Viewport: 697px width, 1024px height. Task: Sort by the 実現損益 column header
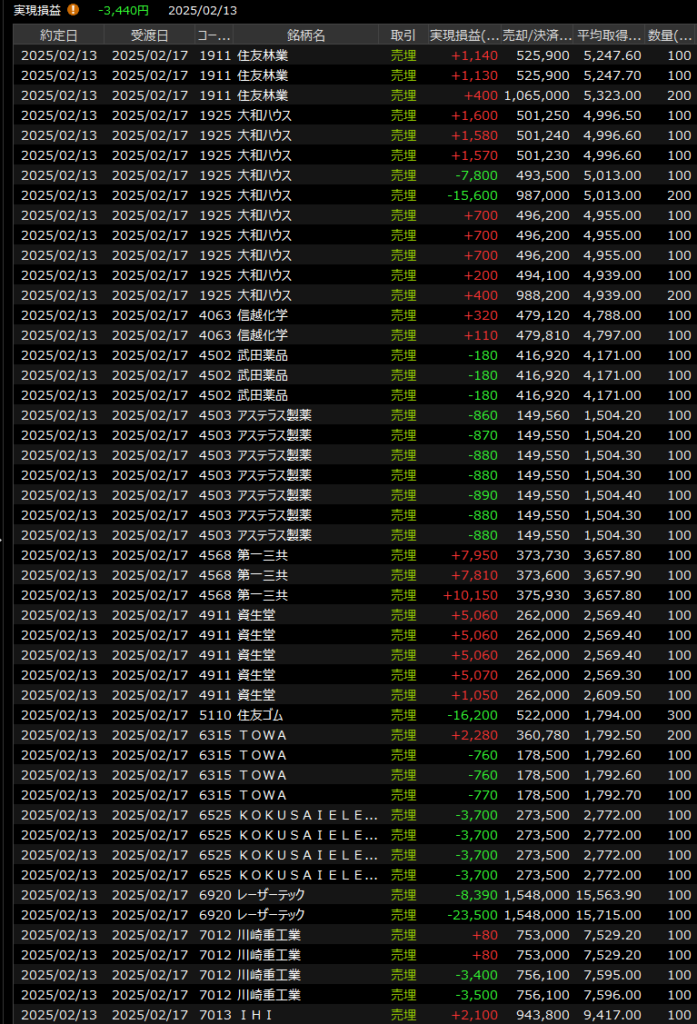pyautogui.click(x=463, y=35)
